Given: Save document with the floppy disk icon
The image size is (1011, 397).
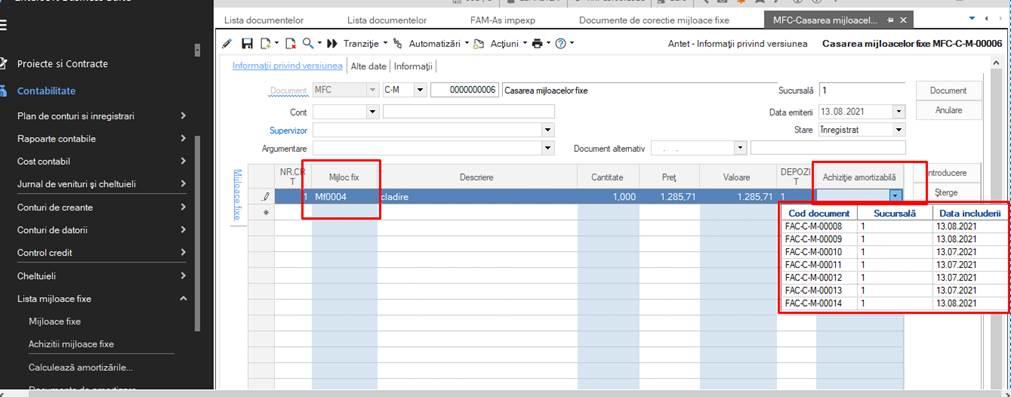Looking at the screenshot, I should click(246, 44).
